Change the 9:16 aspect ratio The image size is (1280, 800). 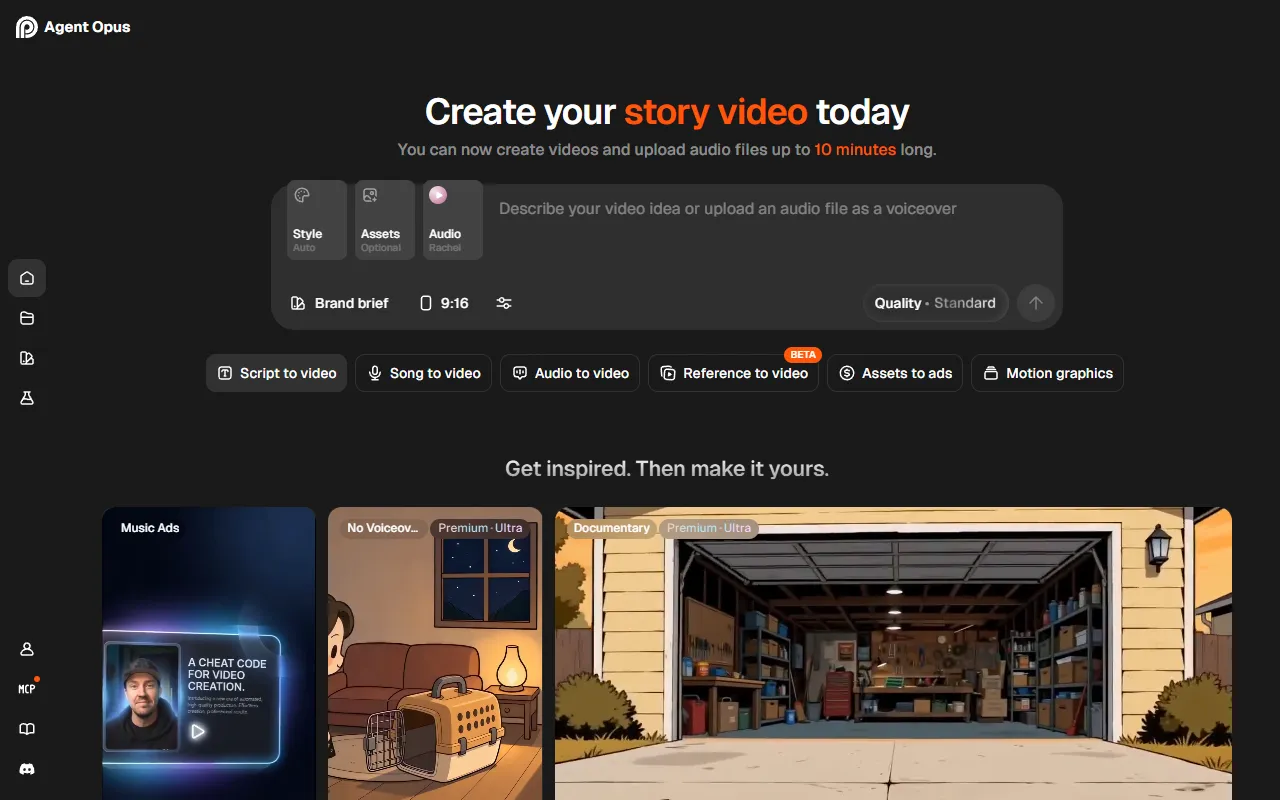tap(444, 303)
